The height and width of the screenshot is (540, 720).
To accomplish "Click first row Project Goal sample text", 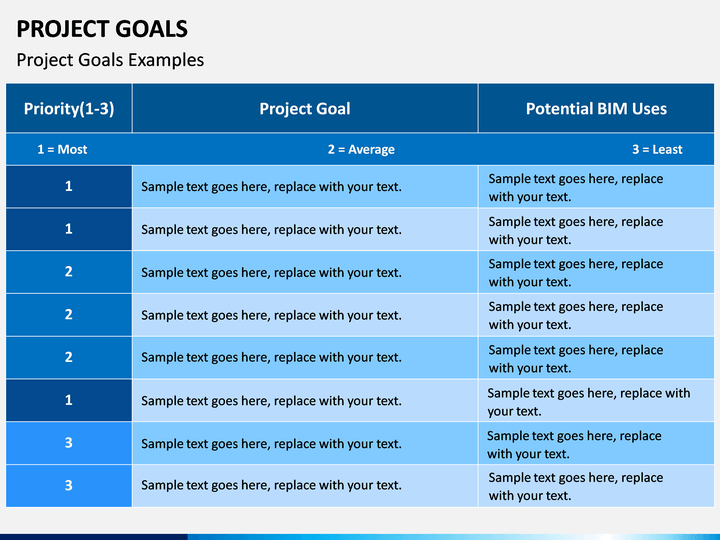I will pyautogui.click(x=271, y=187).
